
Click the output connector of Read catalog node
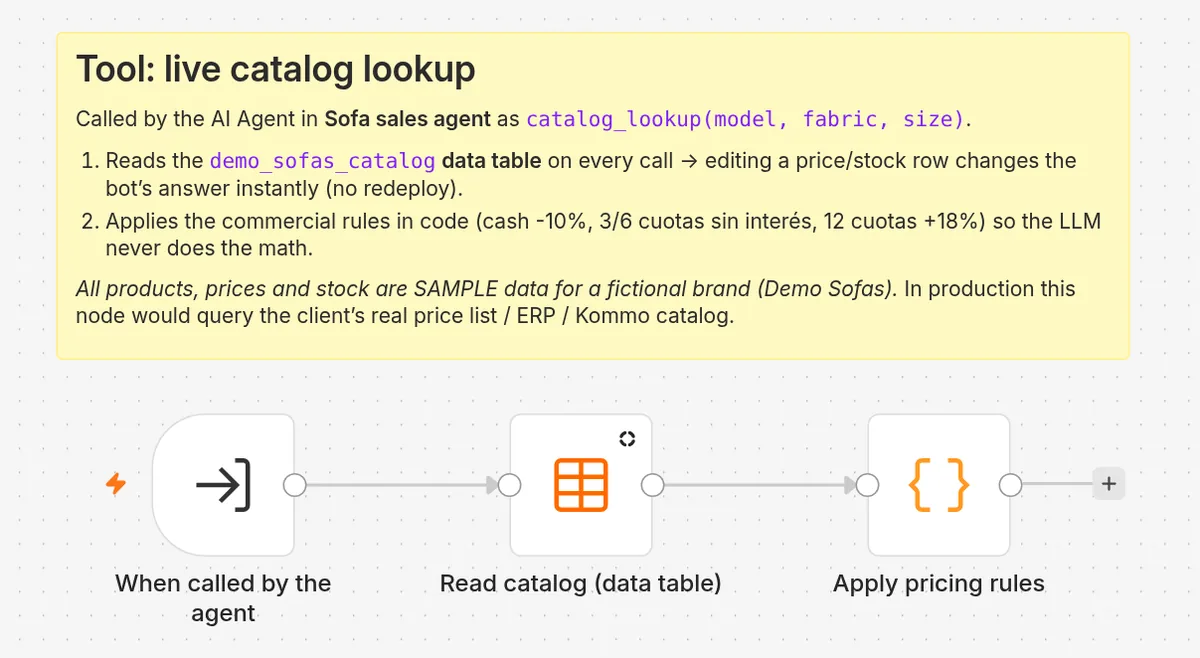[653, 485]
